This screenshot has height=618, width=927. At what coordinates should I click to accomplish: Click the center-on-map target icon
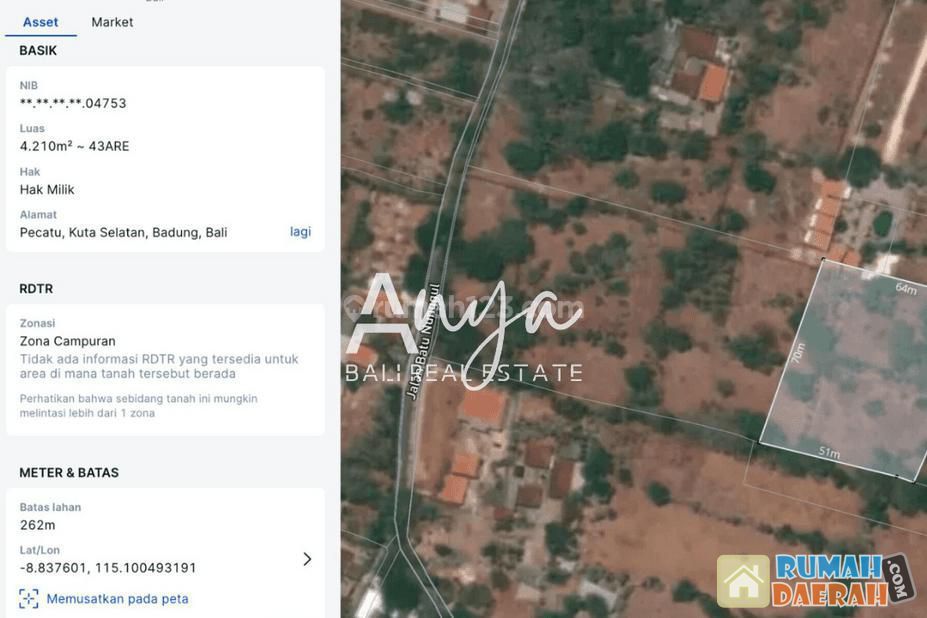29,599
